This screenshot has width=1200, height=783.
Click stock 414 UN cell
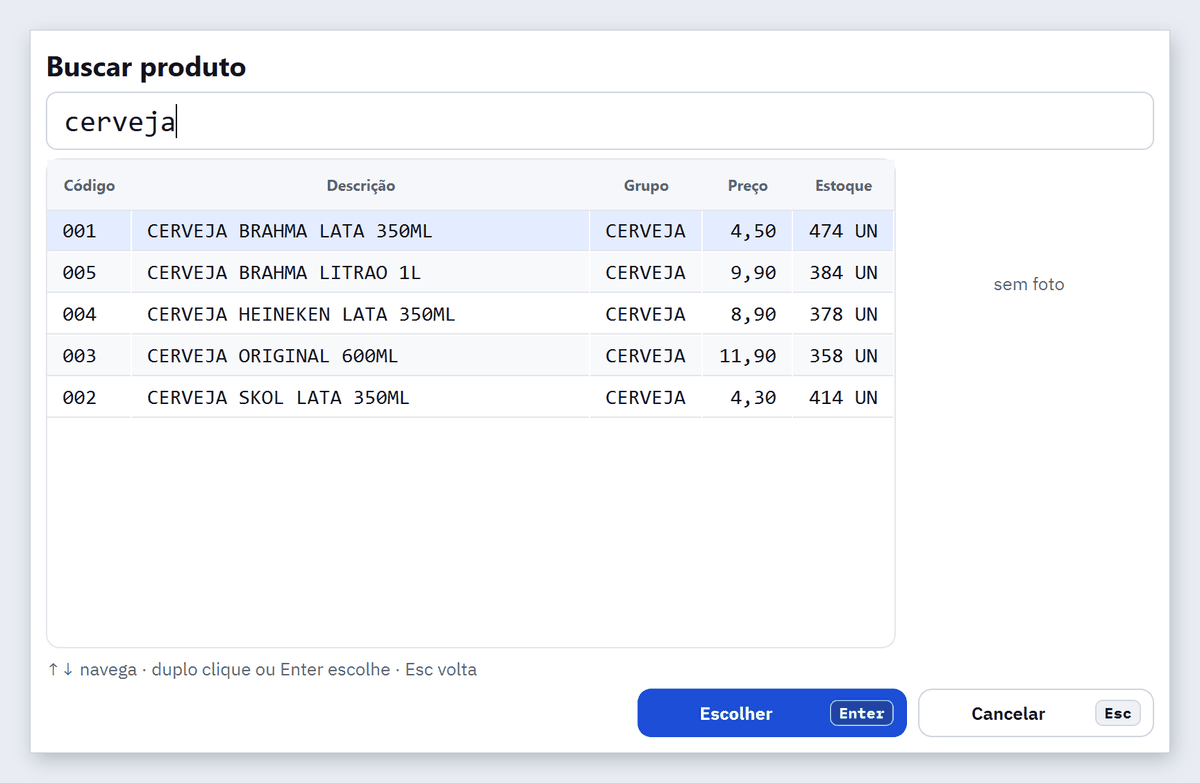pos(843,397)
